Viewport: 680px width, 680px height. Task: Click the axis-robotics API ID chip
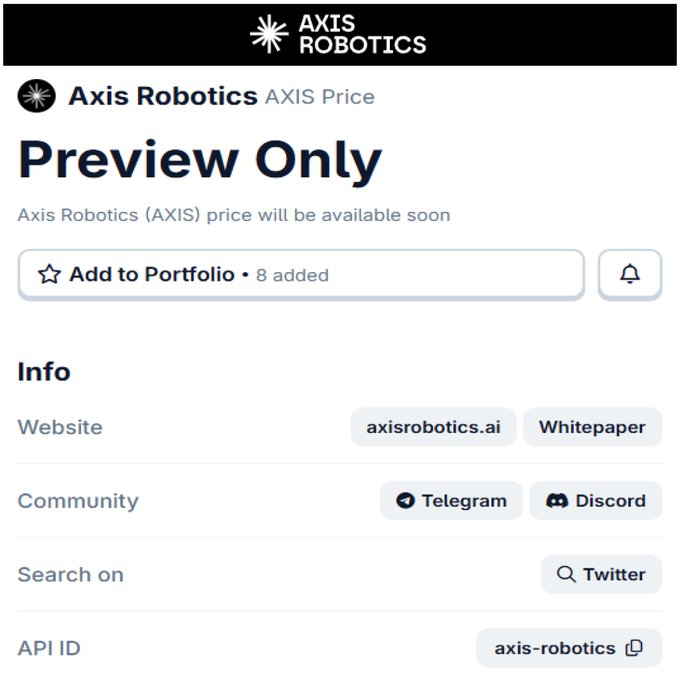point(569,648)
